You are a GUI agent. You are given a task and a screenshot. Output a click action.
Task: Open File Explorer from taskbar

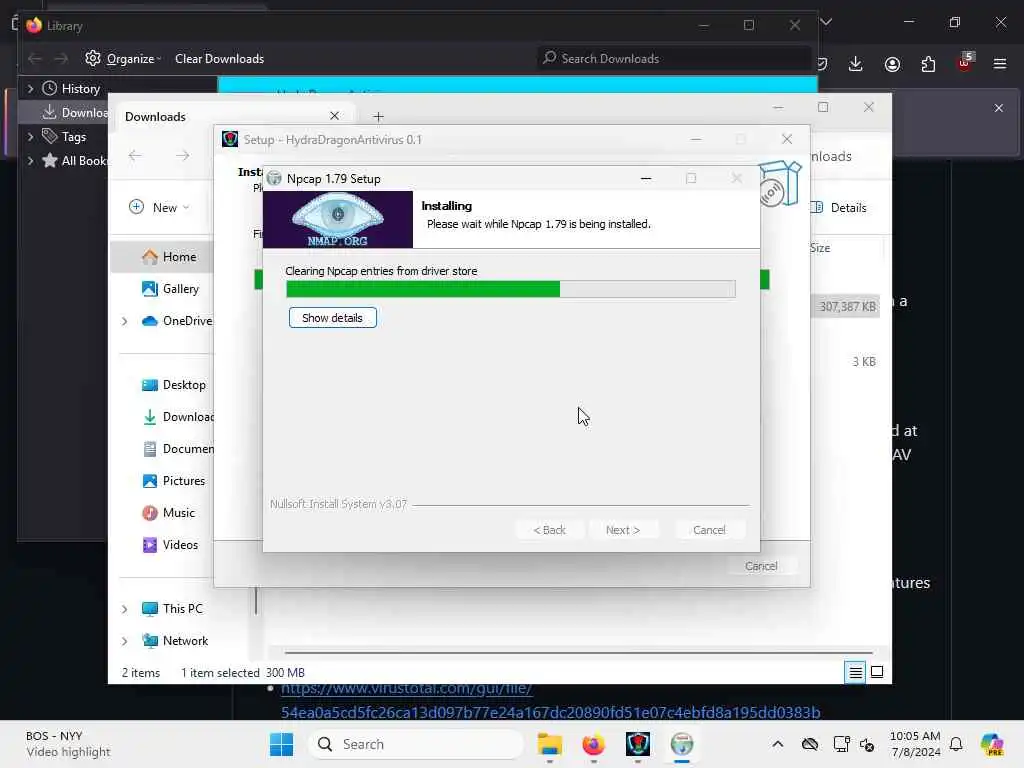pyautogui.click(x=549, y=744)
